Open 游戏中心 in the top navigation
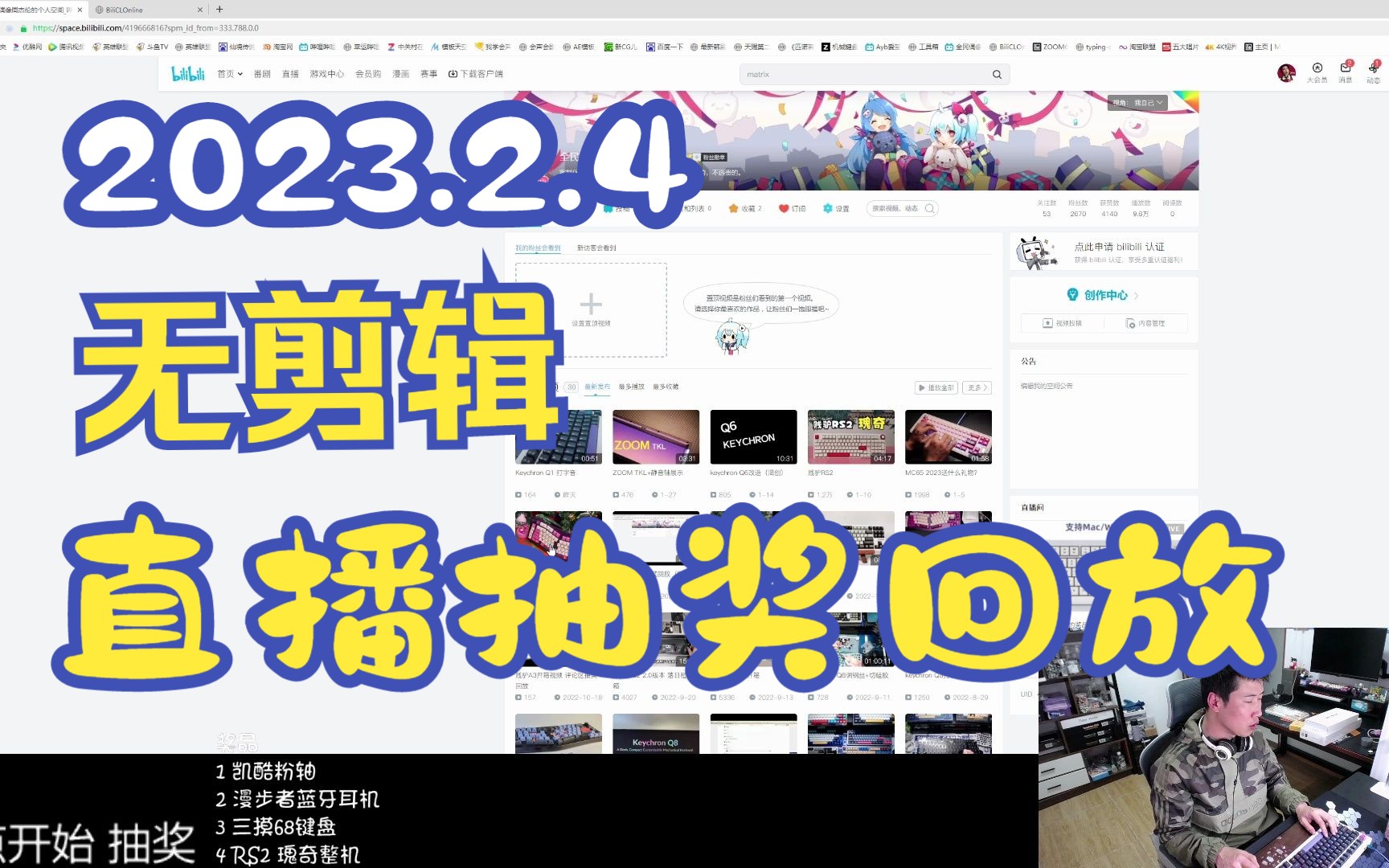 point(326,74)
